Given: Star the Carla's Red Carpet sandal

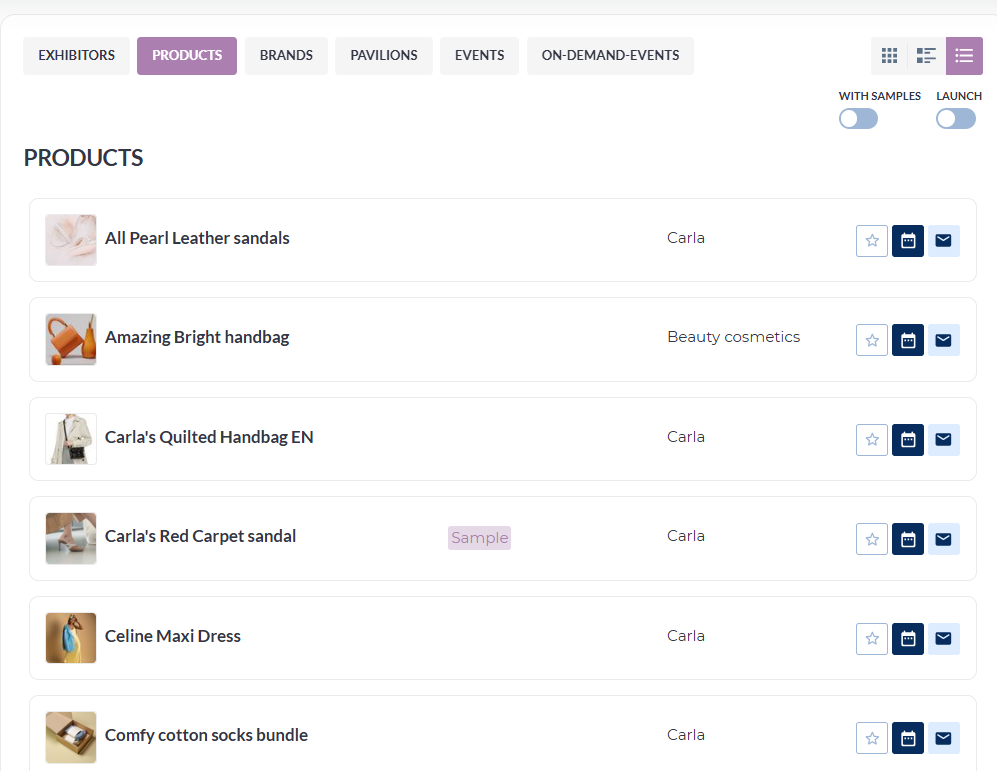Looking at the screenshot, I should [872, 539].
